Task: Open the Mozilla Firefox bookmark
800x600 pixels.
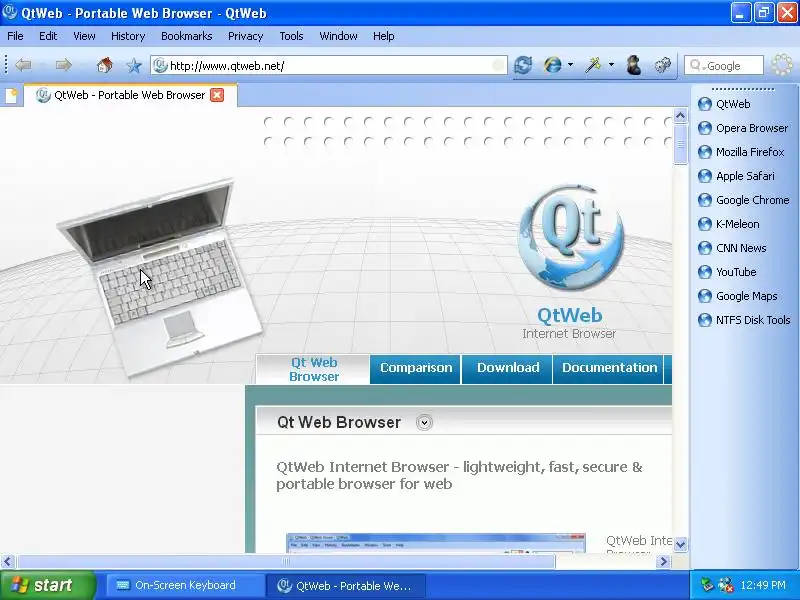Action: click(x=741, y=152)
